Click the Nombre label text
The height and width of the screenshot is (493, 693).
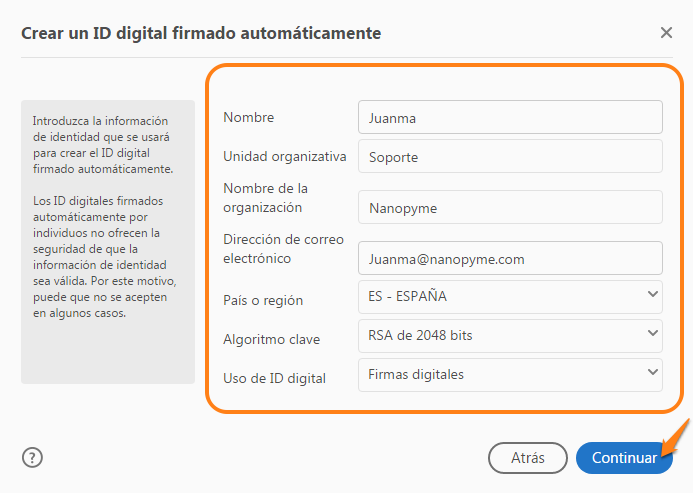click(x=248, y=117)
